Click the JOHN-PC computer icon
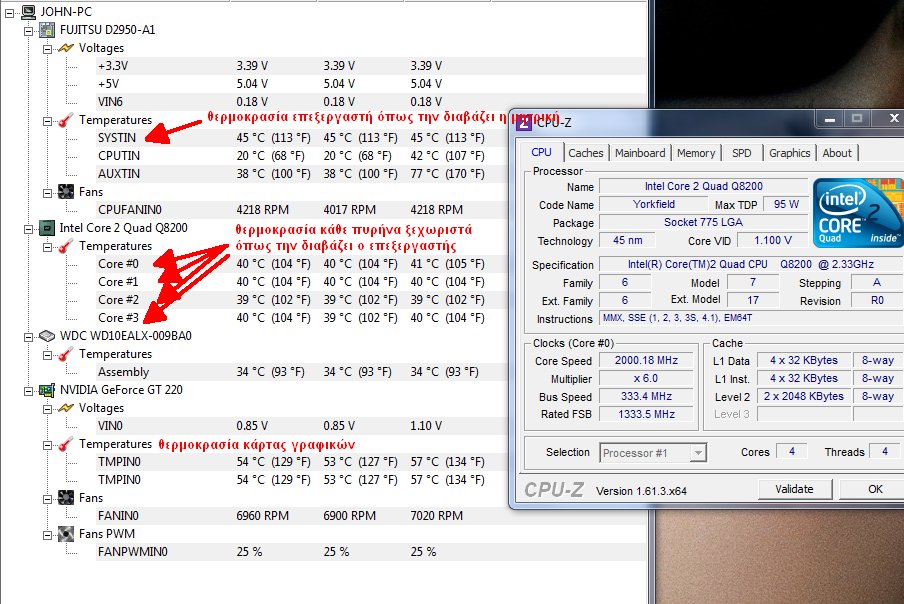 pyautogui.click(x=28, y=11)
